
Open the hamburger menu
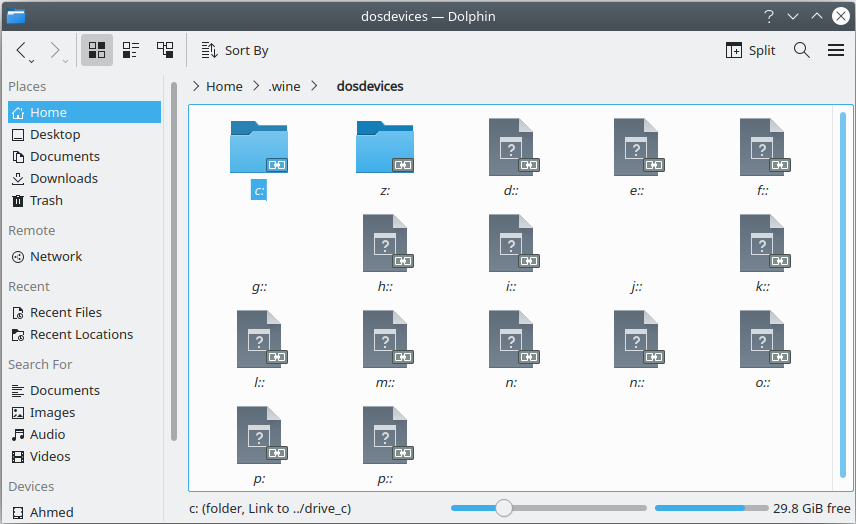[836, 50]
